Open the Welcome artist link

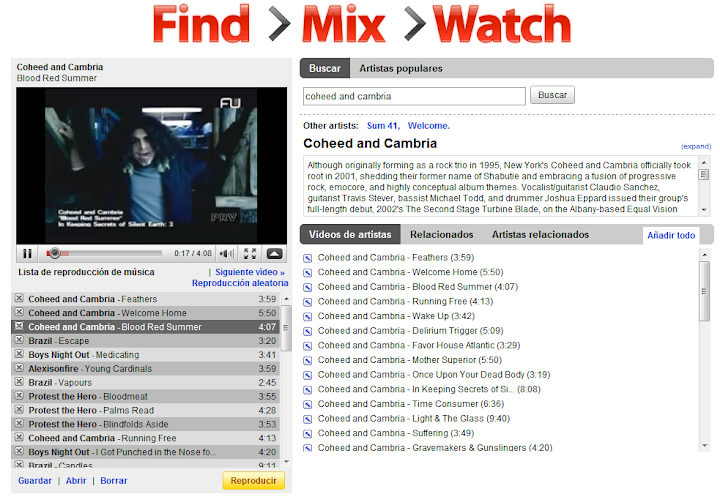[x=428, y=126]
